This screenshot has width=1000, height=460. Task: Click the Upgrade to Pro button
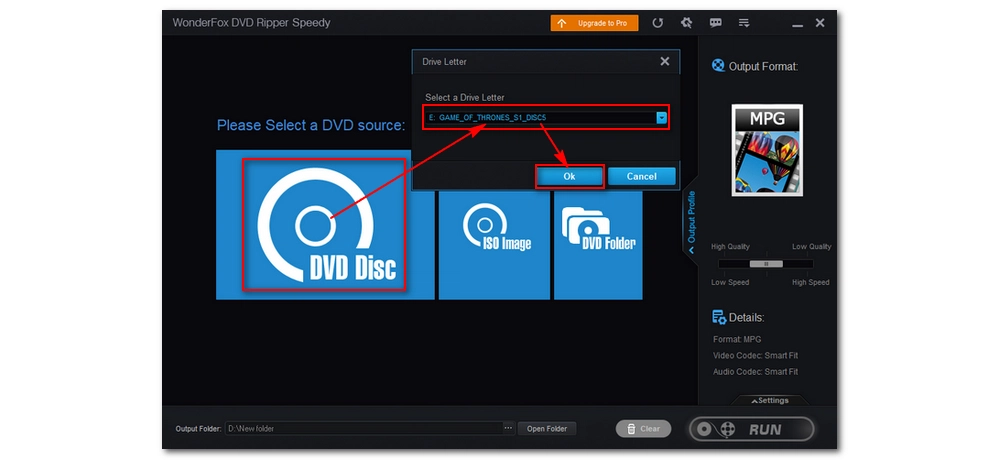tap(594, 23)
